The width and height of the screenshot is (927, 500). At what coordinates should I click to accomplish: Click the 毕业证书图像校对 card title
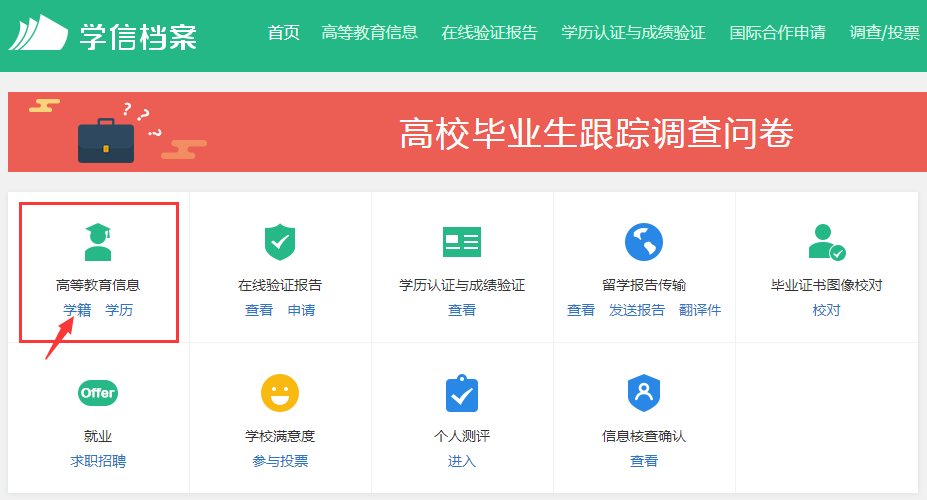point(826,285)
